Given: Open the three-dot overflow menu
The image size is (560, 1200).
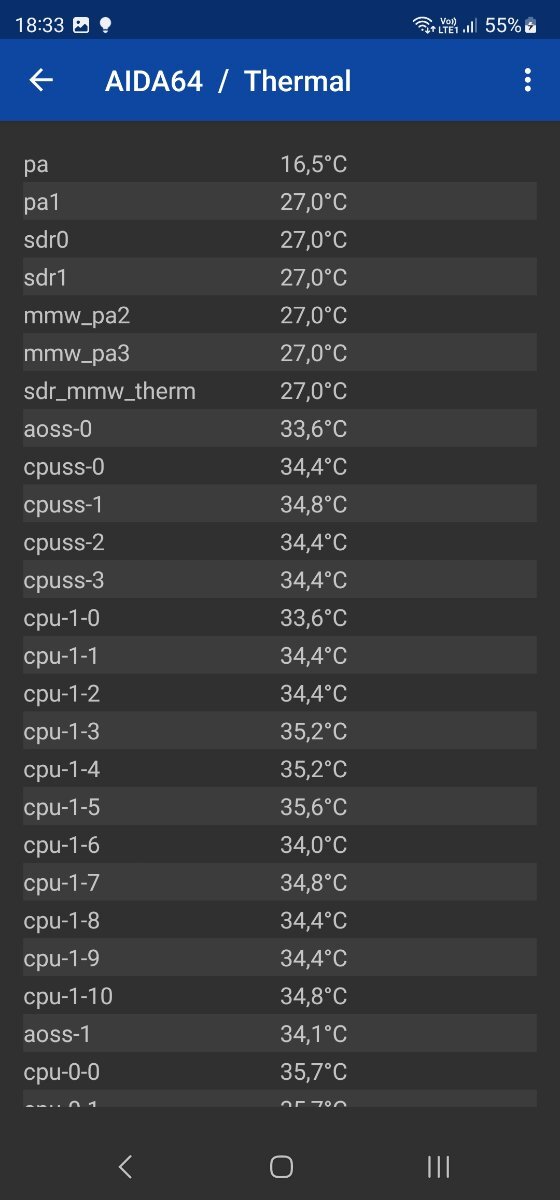Looking at the screenshot, I should 527,81.
